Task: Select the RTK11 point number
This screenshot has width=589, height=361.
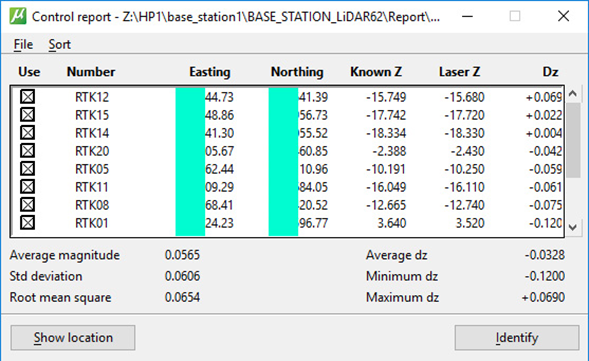Action: click(x=92, y=187)
